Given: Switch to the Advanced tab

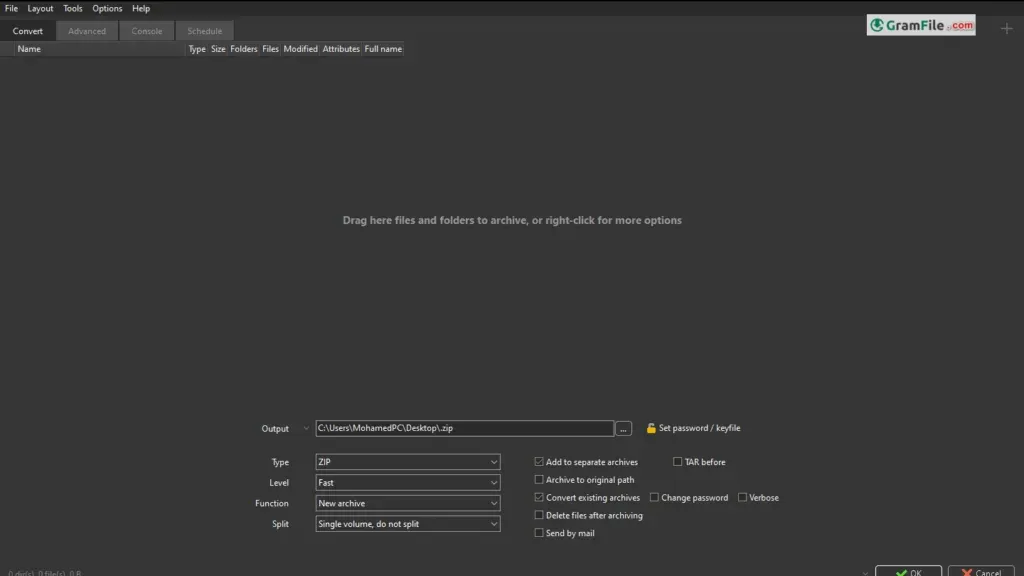Looking at the screenshot, I should point(87,31).
